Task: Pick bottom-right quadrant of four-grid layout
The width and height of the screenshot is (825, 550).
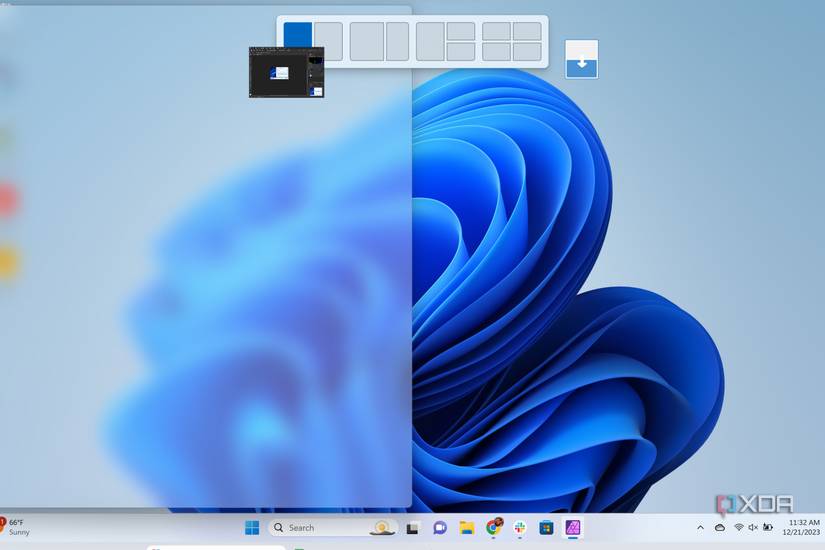Action: [x=527, y=52]
